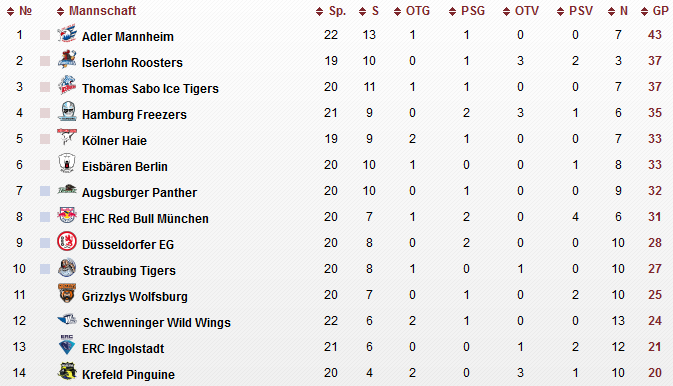Screen dimensions: 673x386
Task: Click the Eisbären Berlin polar bear logo
Action: click(x=67, y=164)
